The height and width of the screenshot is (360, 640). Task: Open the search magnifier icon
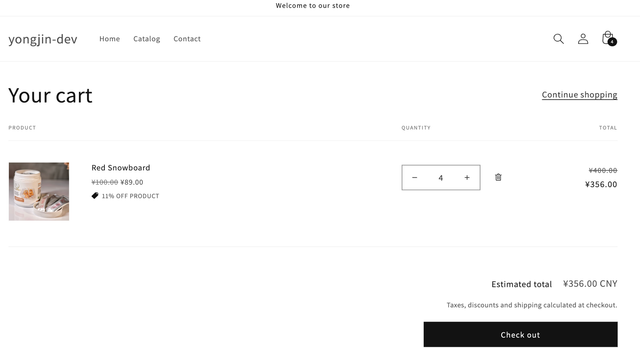[558, 39]
